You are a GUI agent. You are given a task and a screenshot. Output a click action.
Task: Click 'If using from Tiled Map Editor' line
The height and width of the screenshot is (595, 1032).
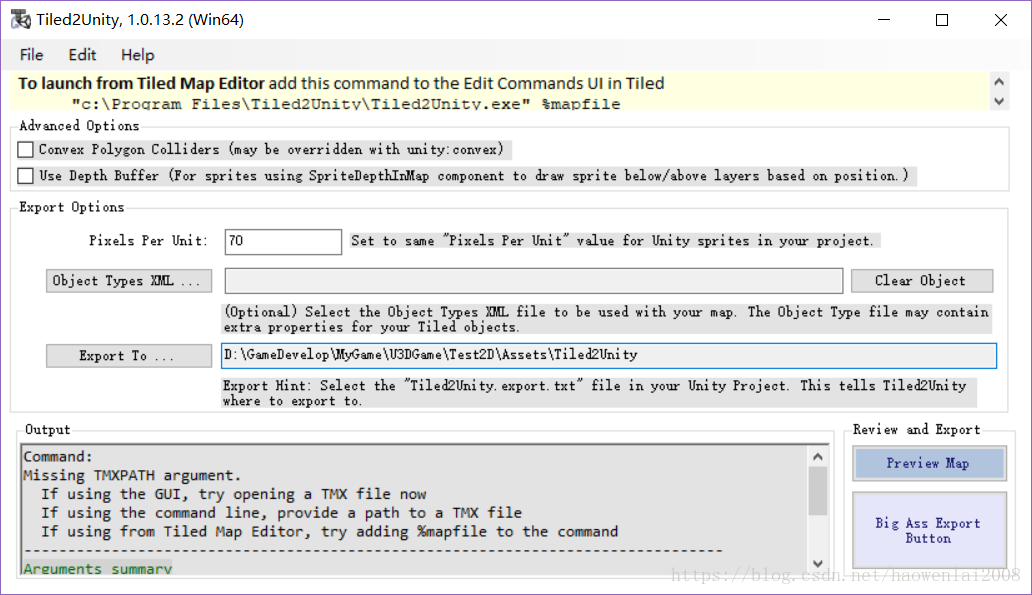coord(329,531)
